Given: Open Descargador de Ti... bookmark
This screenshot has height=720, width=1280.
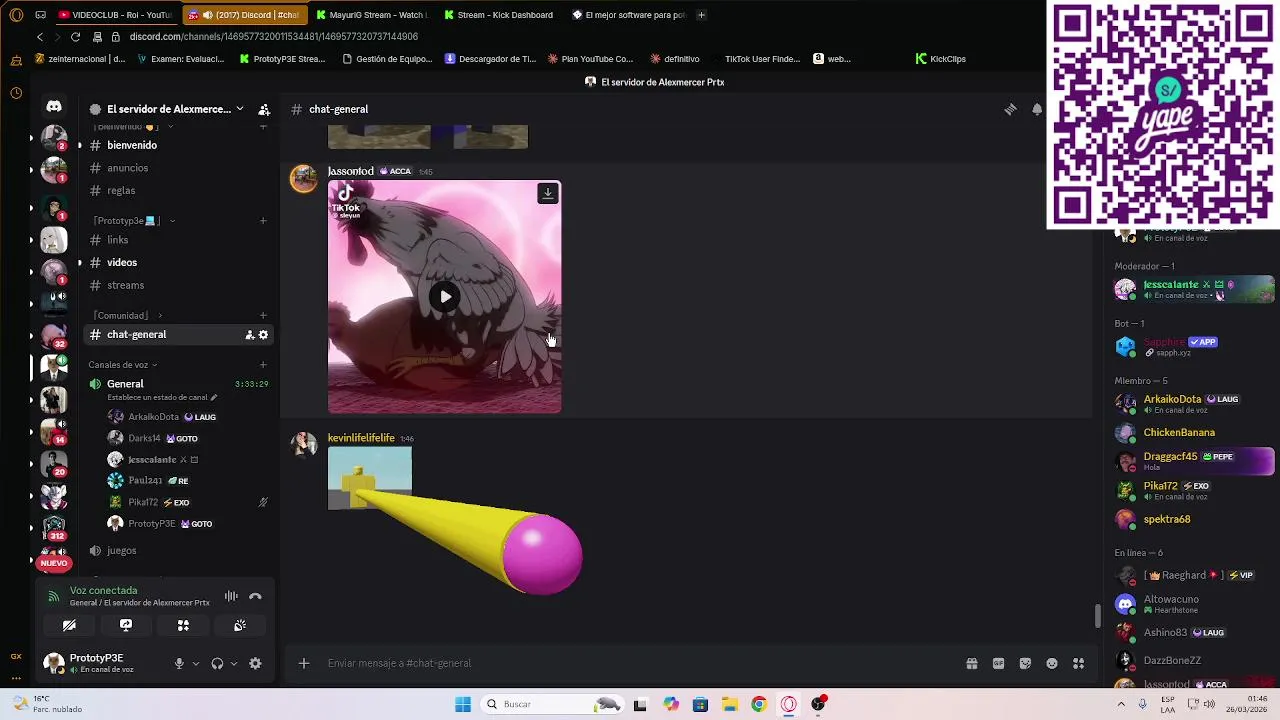Looking at the screenshot, I should (491, 59).
